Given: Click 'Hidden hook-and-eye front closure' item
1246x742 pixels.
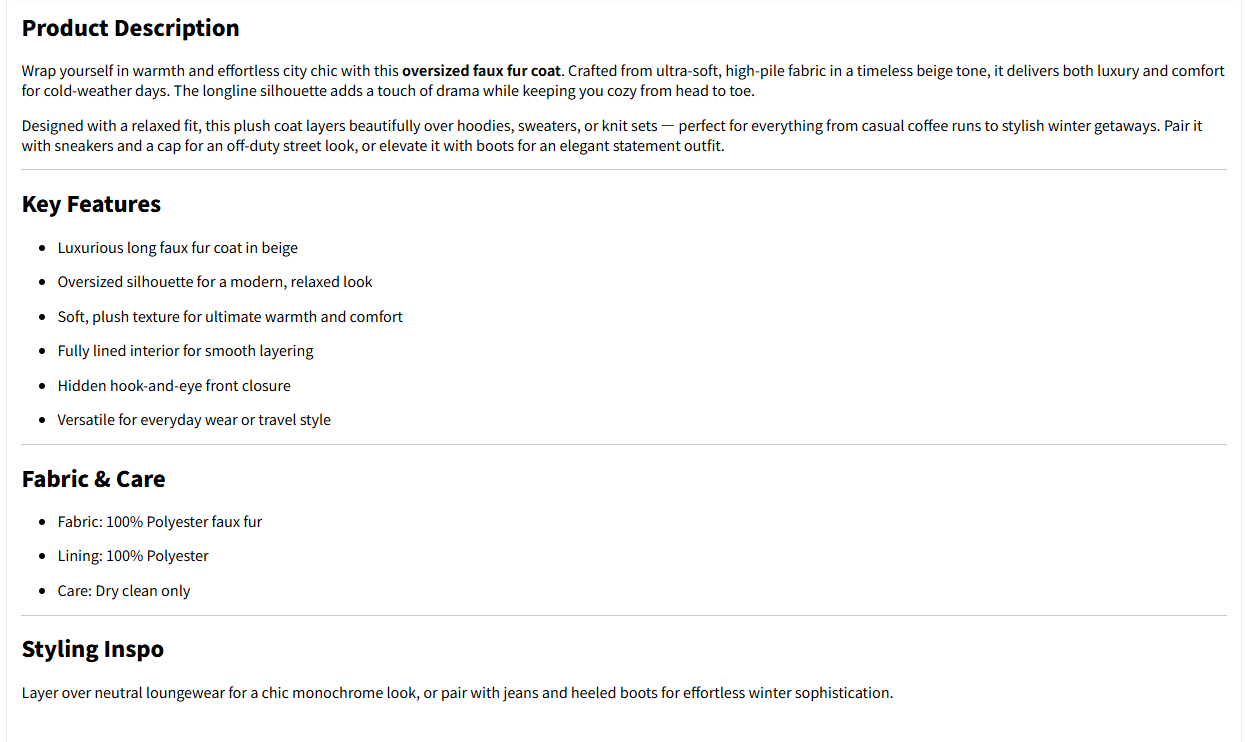Looking at the screenshot, I should tap(174, 386).
